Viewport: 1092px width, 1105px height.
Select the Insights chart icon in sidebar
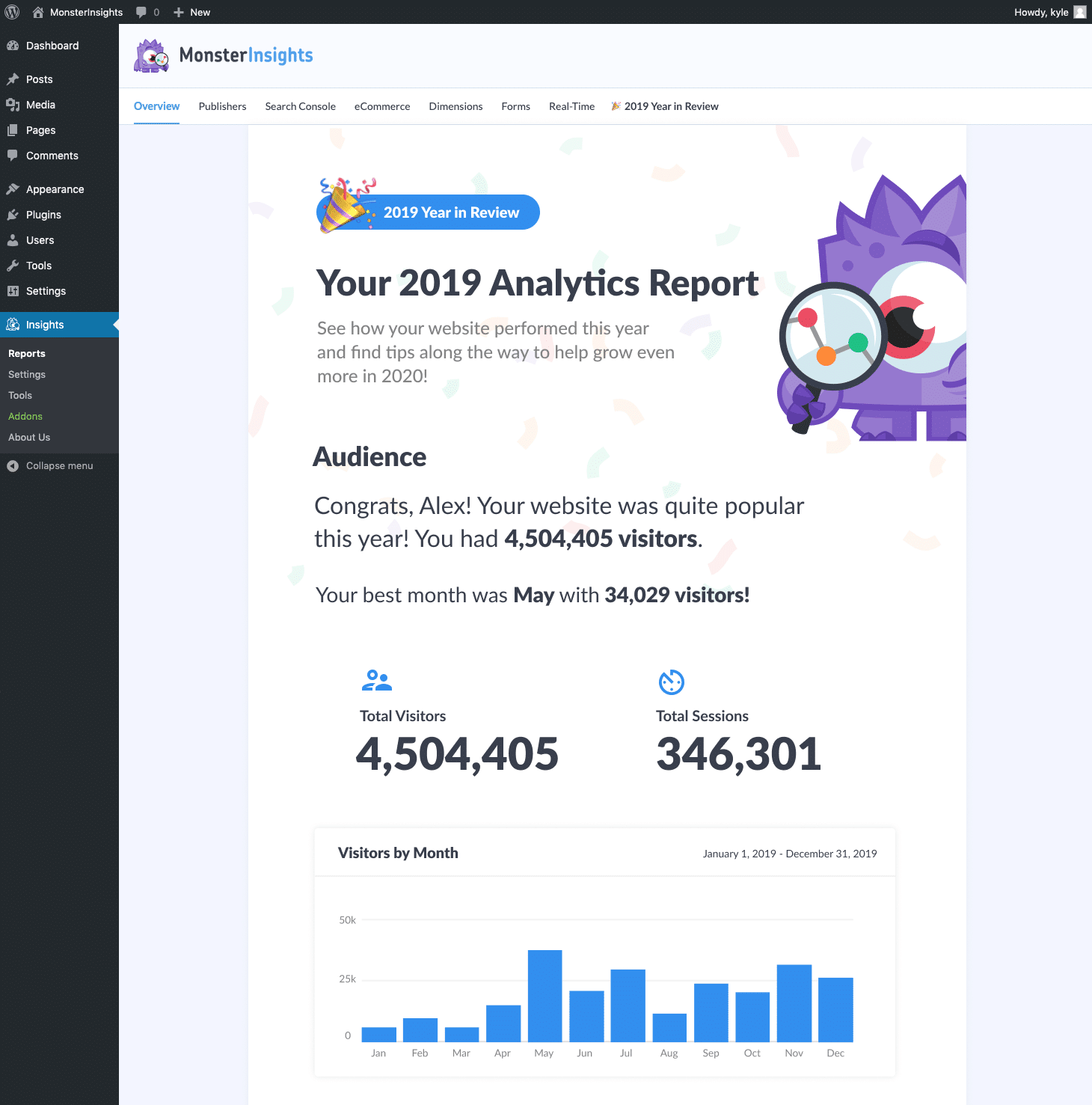click(13, 324)
